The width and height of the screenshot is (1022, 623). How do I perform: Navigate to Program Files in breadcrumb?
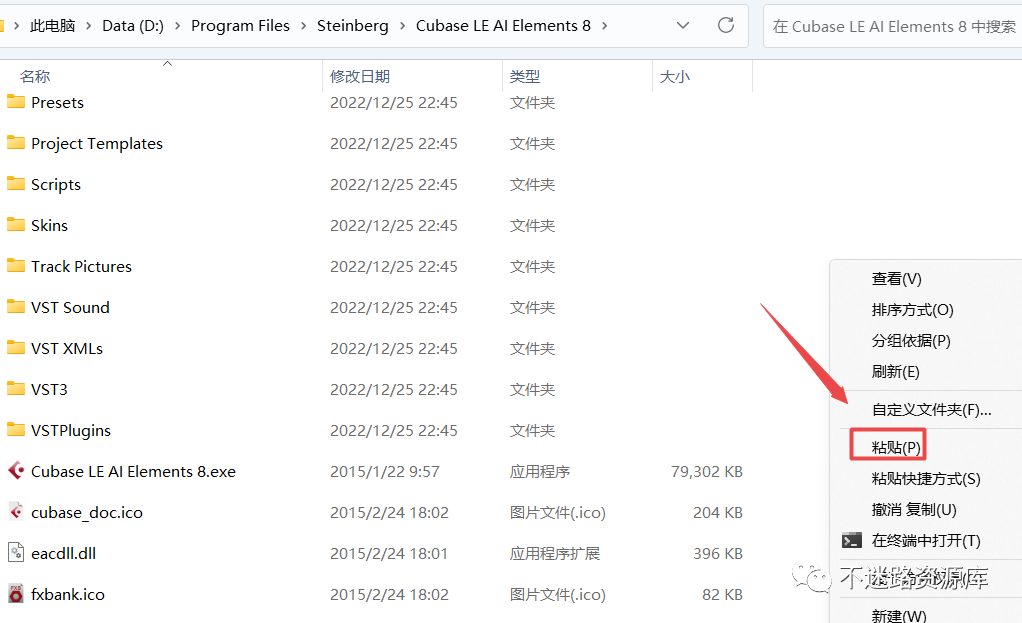pos(240,26)
